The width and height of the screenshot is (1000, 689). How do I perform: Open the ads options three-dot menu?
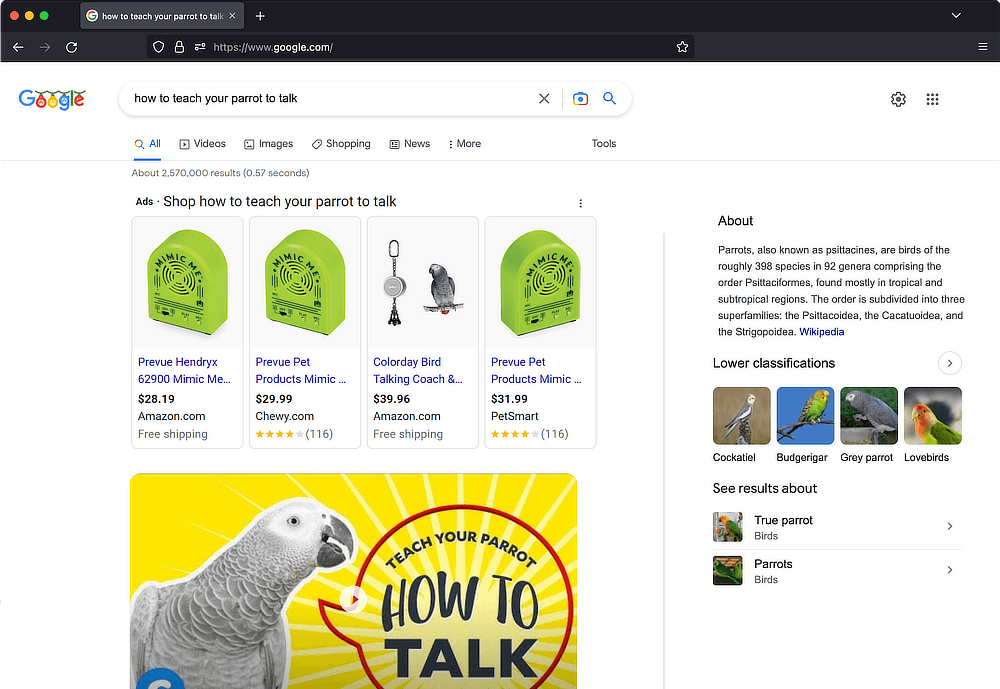[x=580, y=204]
